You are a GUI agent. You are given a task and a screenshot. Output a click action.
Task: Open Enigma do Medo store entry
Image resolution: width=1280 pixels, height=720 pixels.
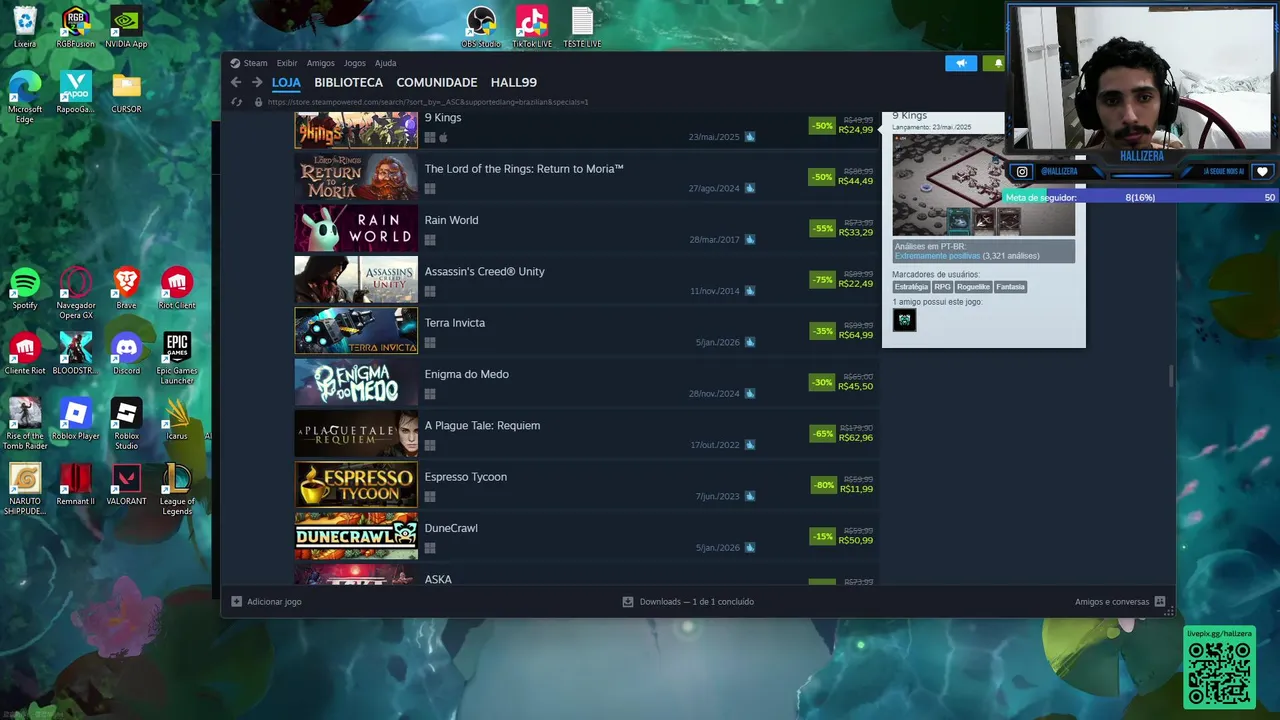(x=586, y=382)
